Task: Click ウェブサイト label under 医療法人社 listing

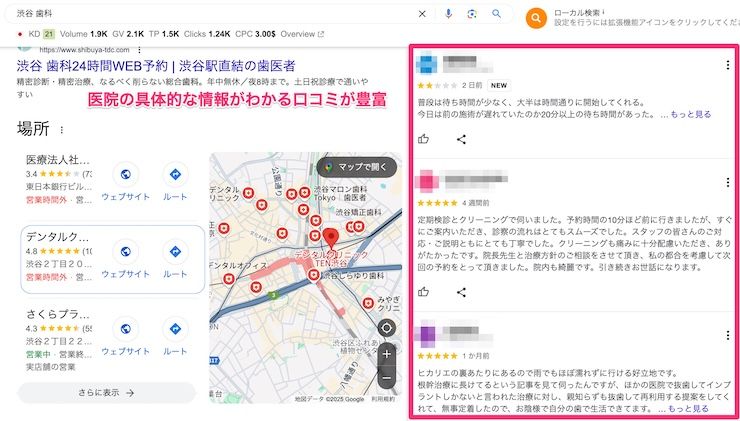Action: click(126, 197)
